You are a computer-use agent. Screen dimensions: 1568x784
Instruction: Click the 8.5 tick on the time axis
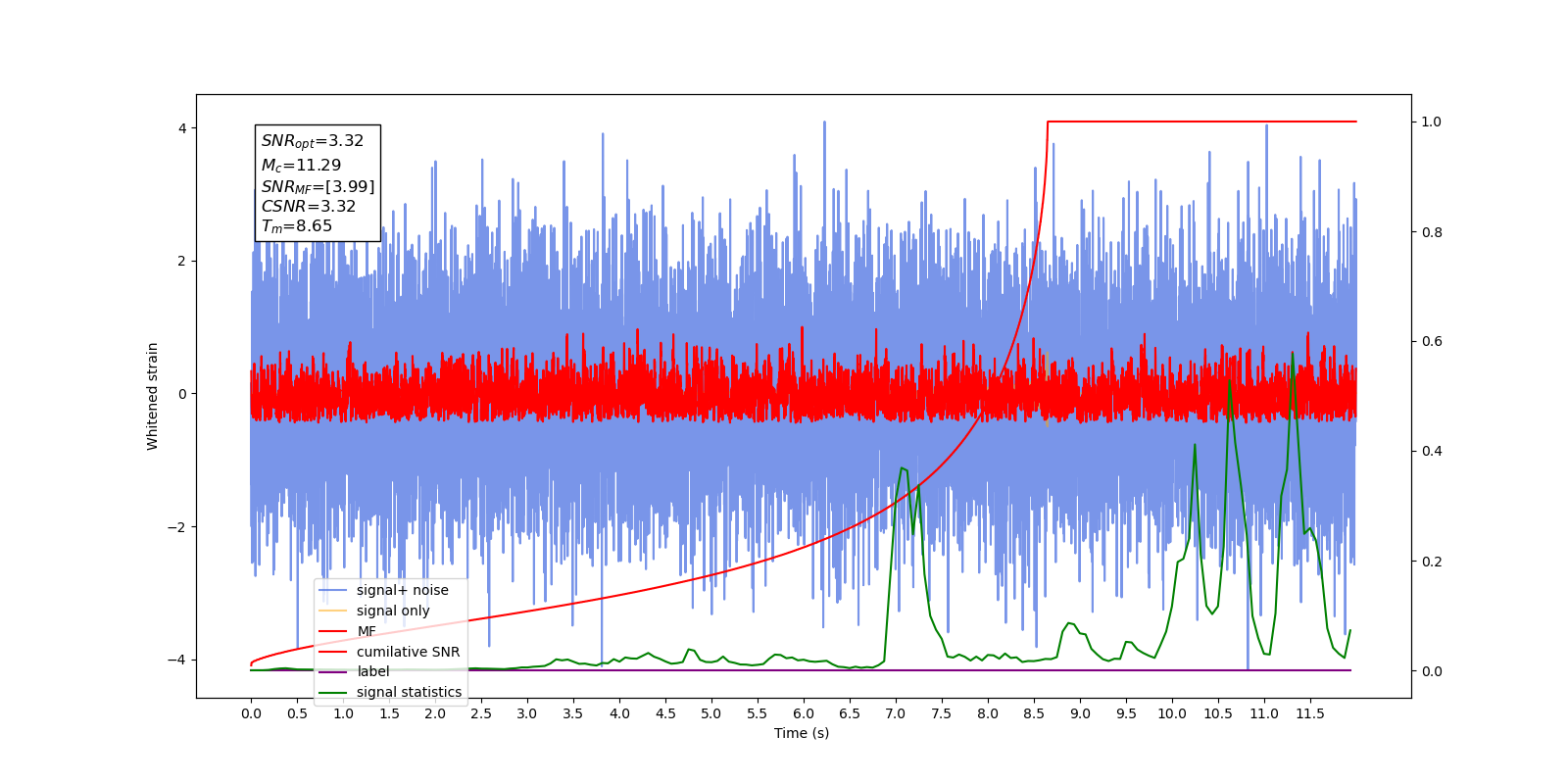(x=1034, y=713)
